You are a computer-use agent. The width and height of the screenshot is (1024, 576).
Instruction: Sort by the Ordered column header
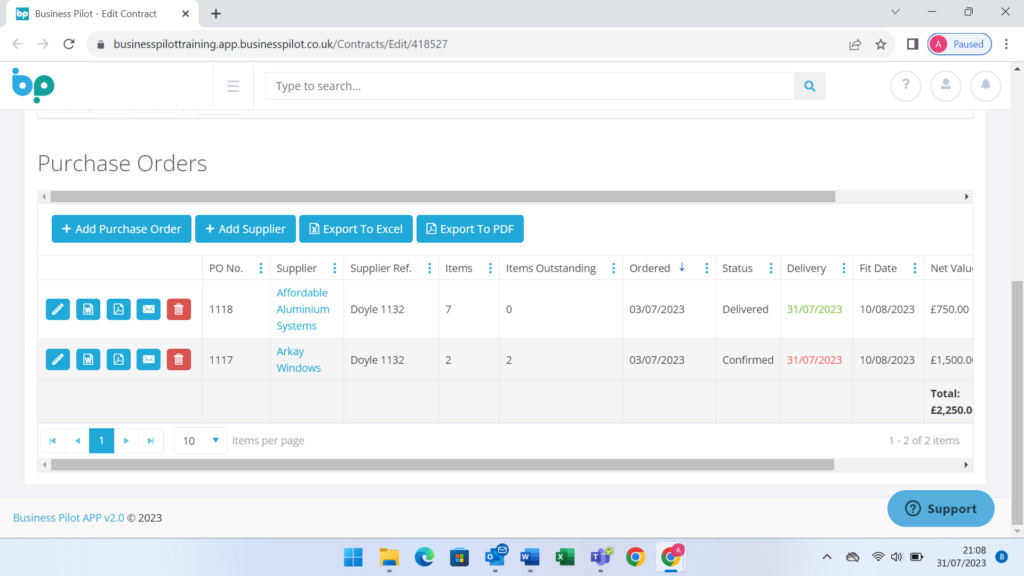pyautogui.click(x=650, y=268)
